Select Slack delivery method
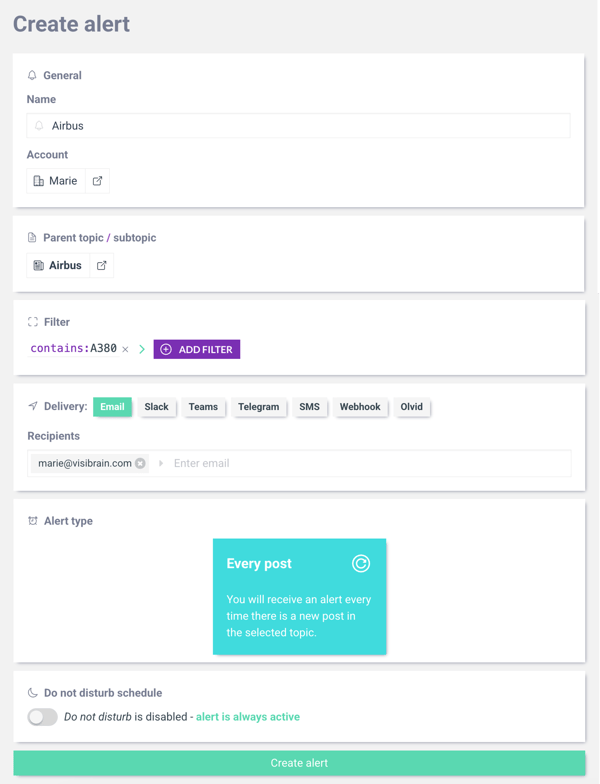The height and width of the screenshot is (784, 600). tap(156, 407)
